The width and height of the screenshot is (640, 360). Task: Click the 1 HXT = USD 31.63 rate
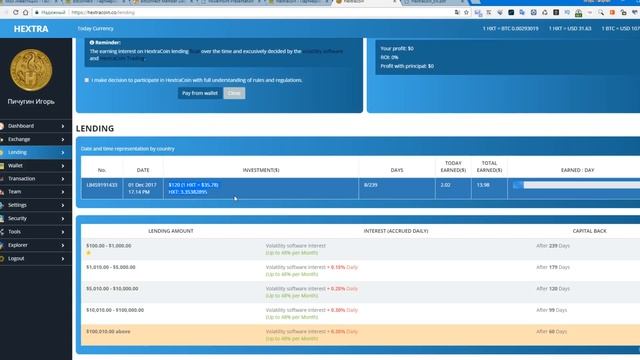pyautogui.click(x=570, y=29)
